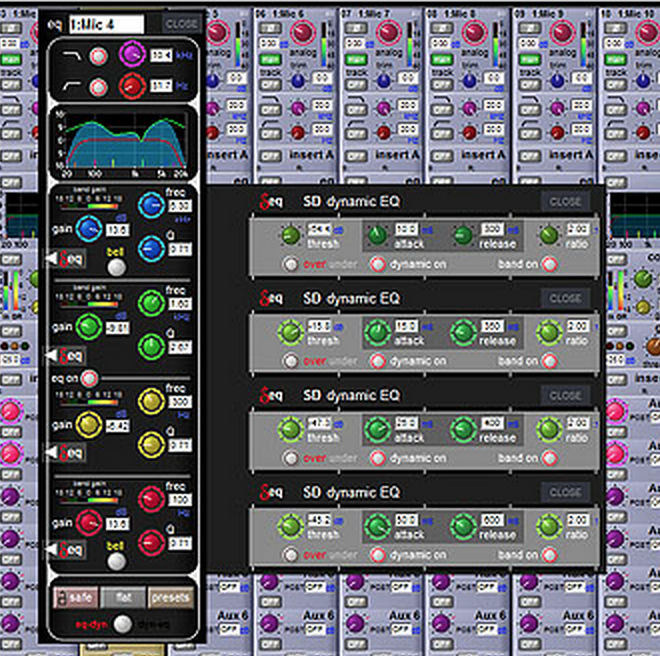Screen dimensions: 660x656
Task: Toggle over/under in bottom dynamic EQ panel
Action: click(x=290, y=555)
